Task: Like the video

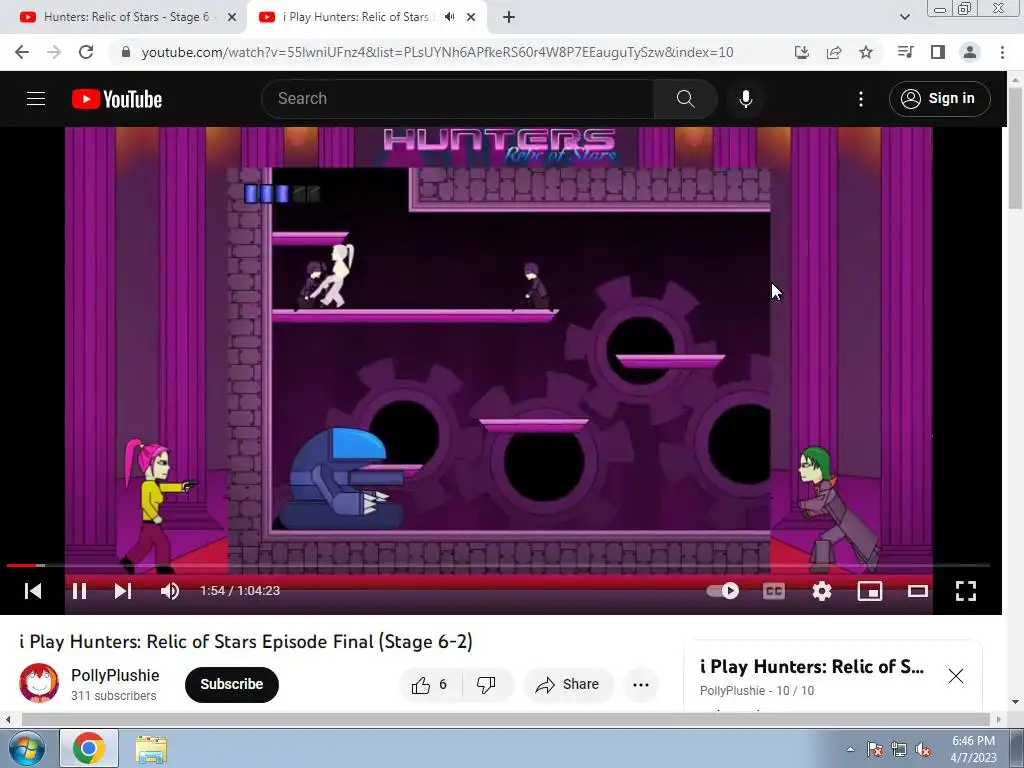Action: 430,684
